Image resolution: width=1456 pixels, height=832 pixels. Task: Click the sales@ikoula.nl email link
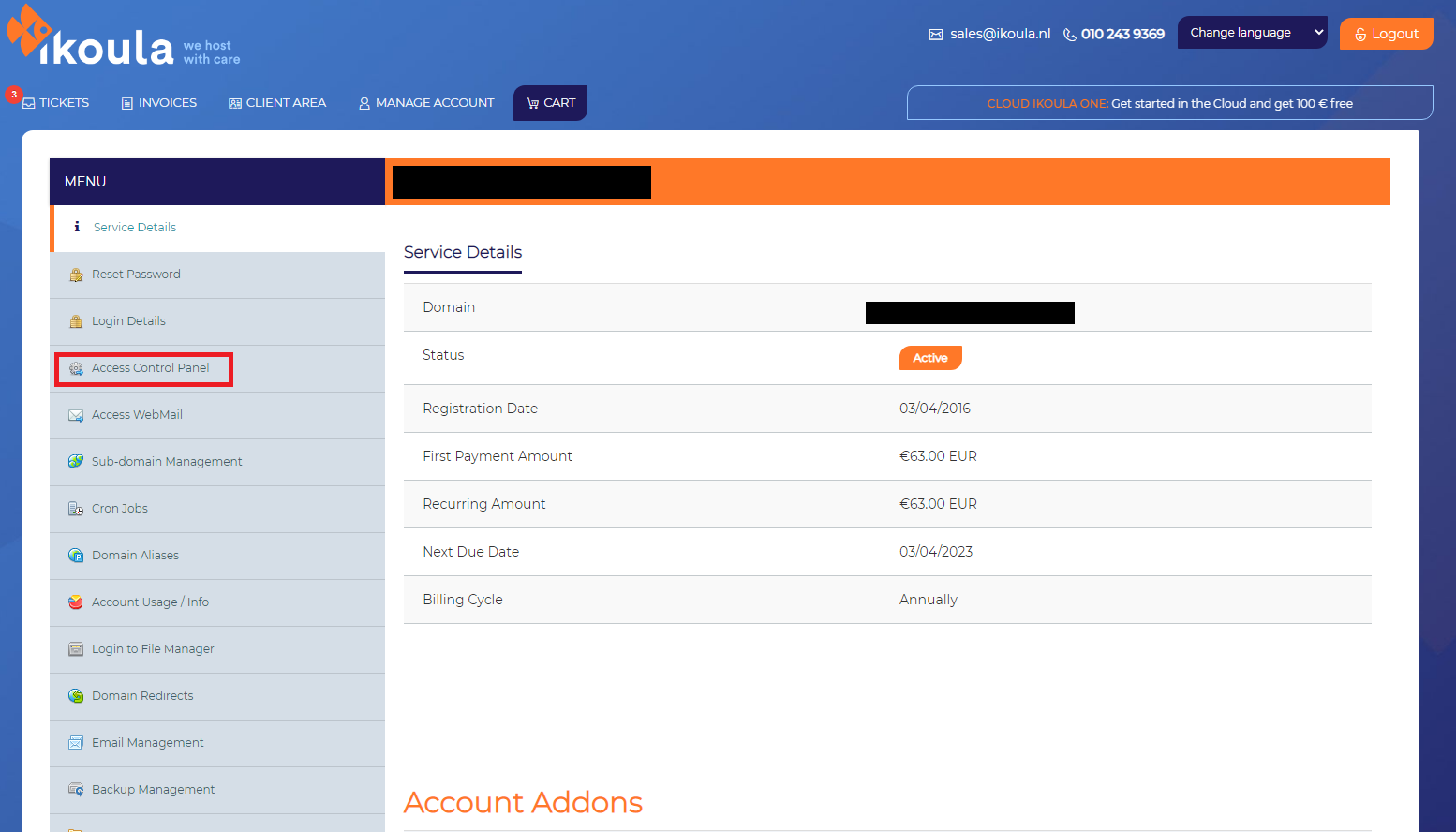999,34
